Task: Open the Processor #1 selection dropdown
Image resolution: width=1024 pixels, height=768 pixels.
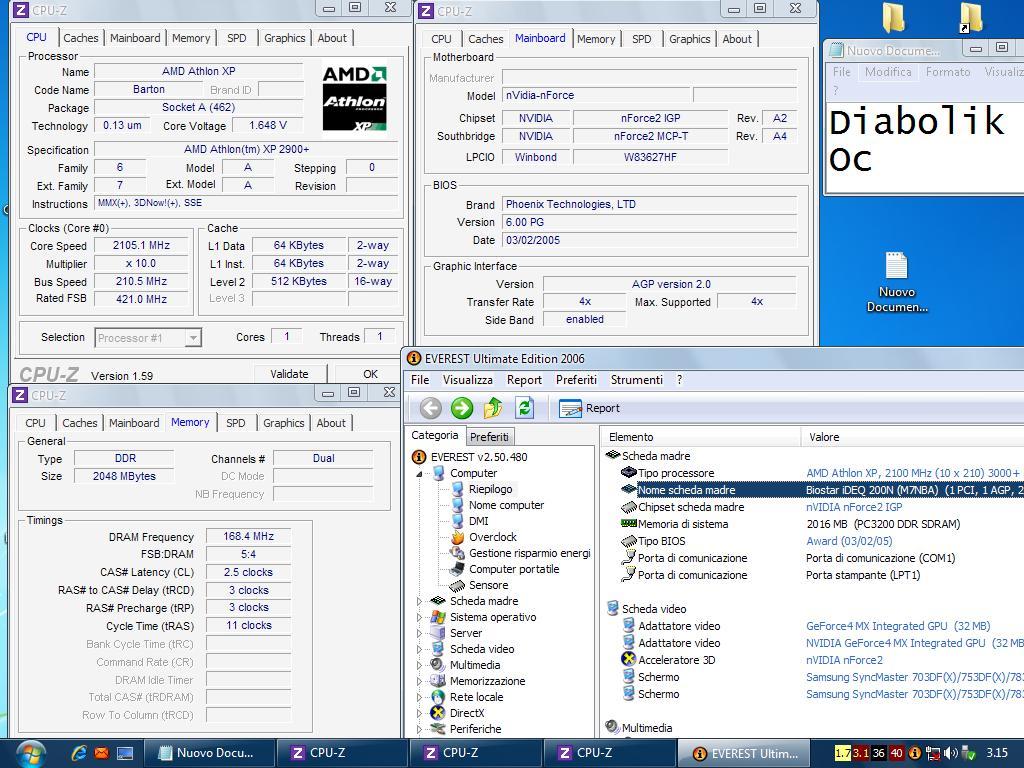Action: [x=193, y=338]
